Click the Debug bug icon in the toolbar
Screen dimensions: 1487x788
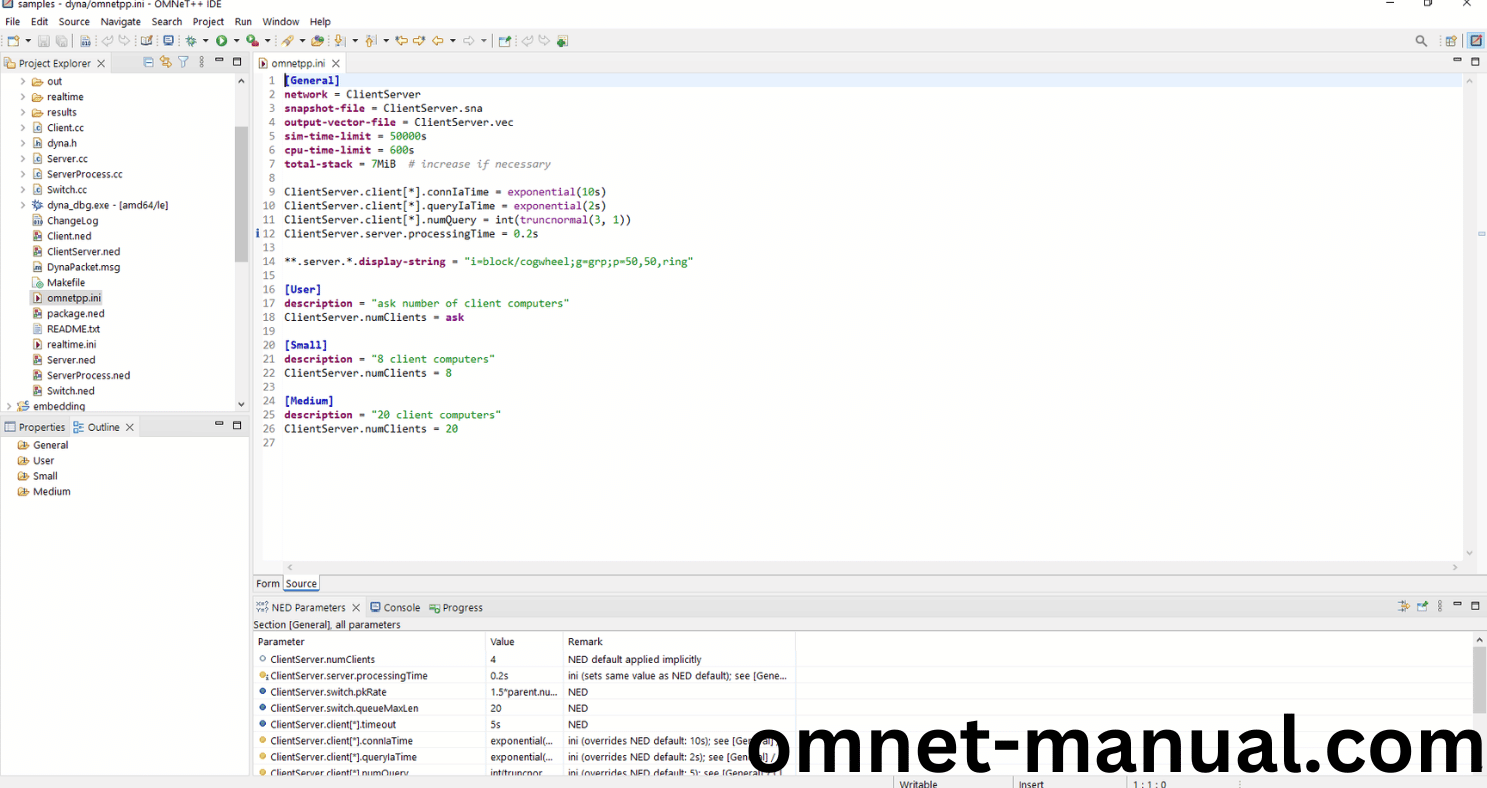coord(191,41)
